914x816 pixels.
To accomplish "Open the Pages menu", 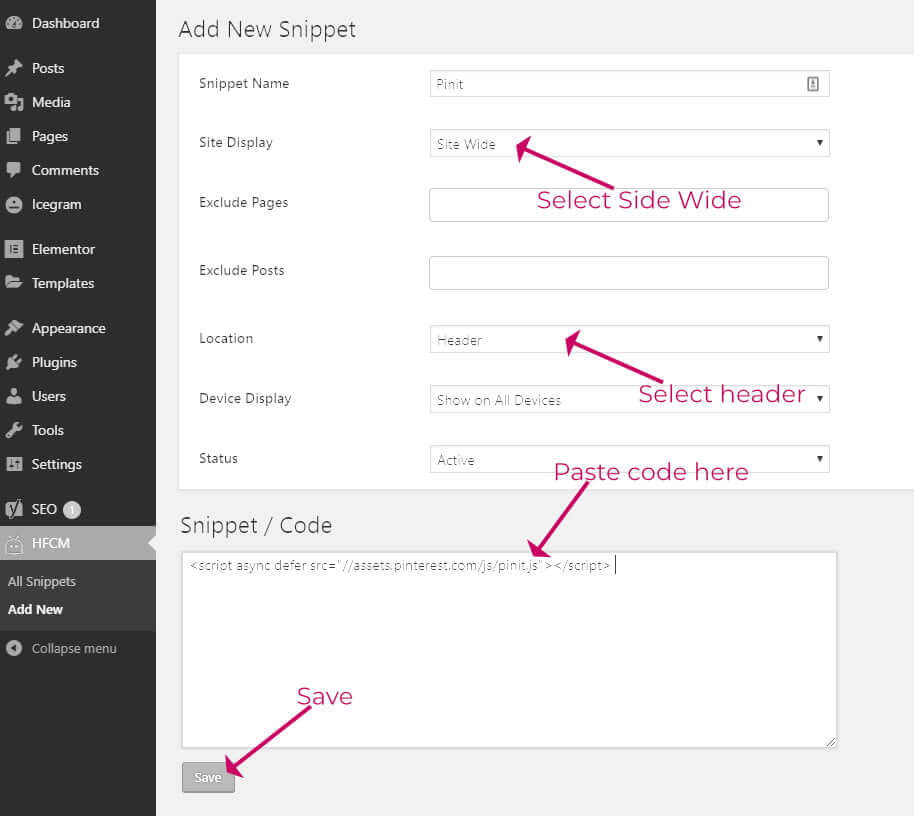I will tap(78, 136).
